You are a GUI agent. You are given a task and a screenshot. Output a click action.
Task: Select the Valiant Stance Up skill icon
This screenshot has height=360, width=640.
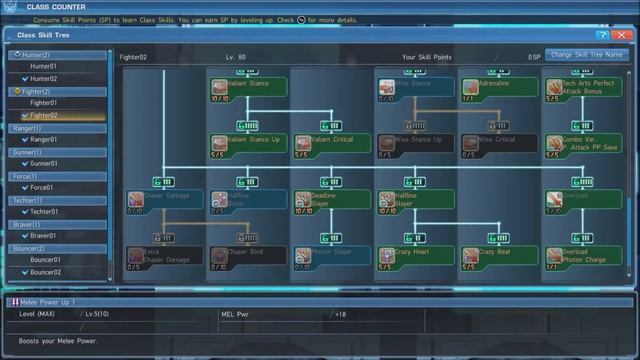coord(219,143)
